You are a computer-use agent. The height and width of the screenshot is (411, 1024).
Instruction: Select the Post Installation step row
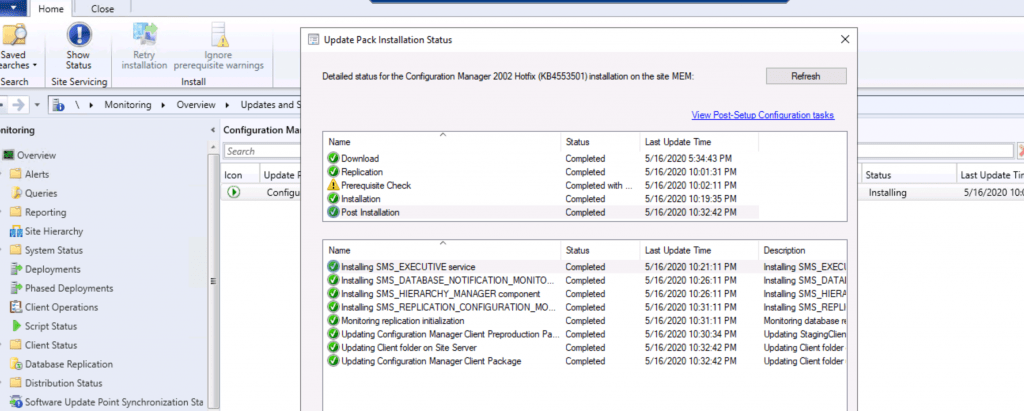coord(542,212)
